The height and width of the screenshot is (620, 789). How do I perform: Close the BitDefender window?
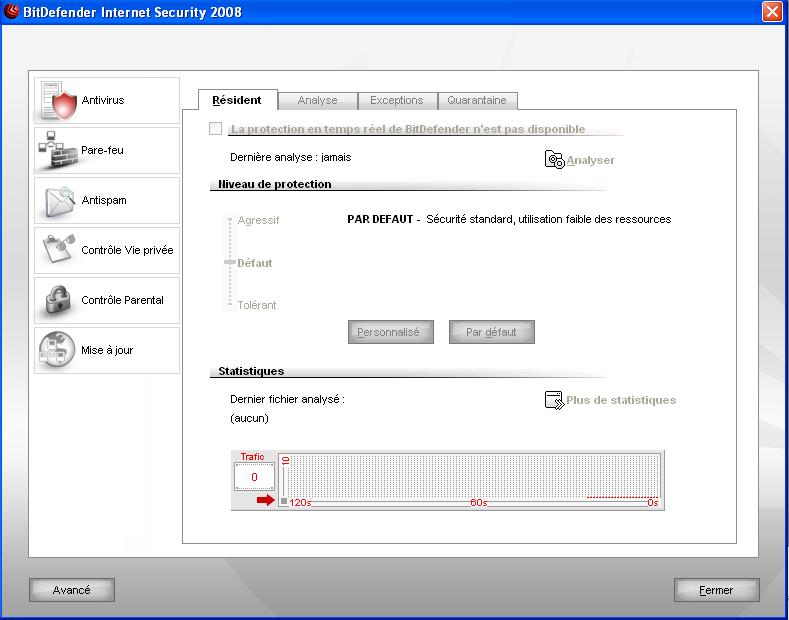[x=772, y=11]
